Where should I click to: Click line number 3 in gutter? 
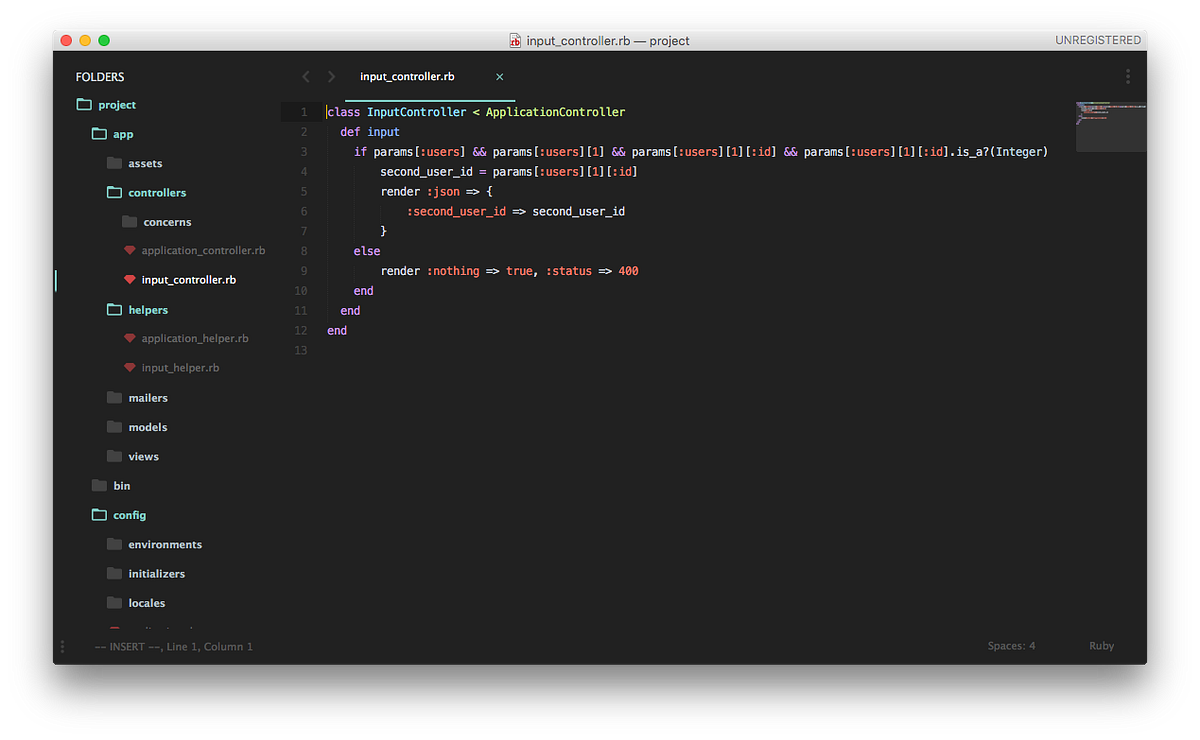point(304,152)
